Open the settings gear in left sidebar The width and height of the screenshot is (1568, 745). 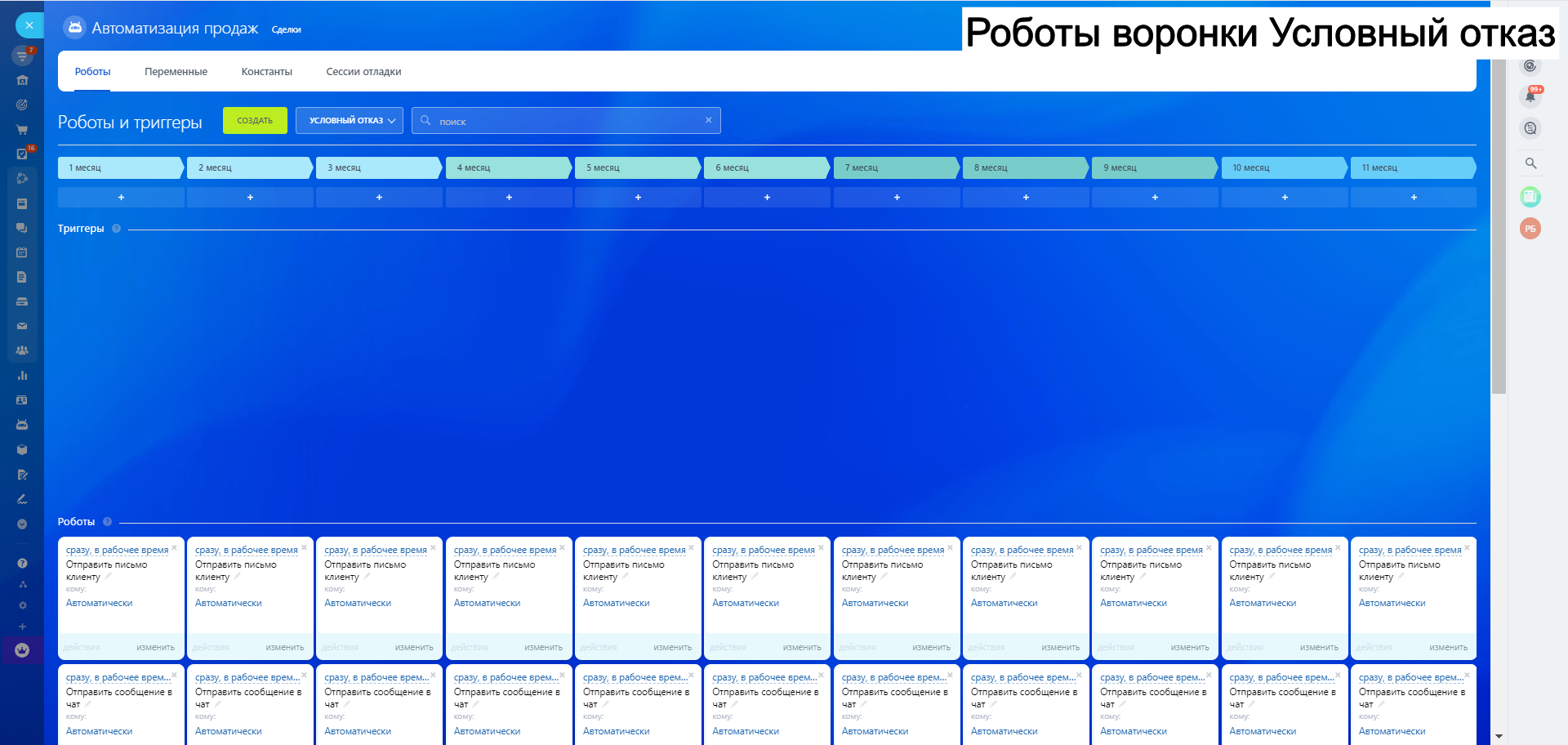click(22, 605)
